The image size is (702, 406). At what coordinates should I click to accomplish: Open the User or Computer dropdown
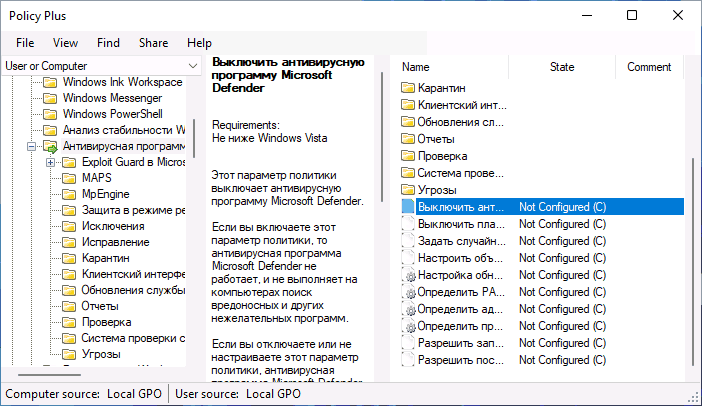click(x=102, y=66)
